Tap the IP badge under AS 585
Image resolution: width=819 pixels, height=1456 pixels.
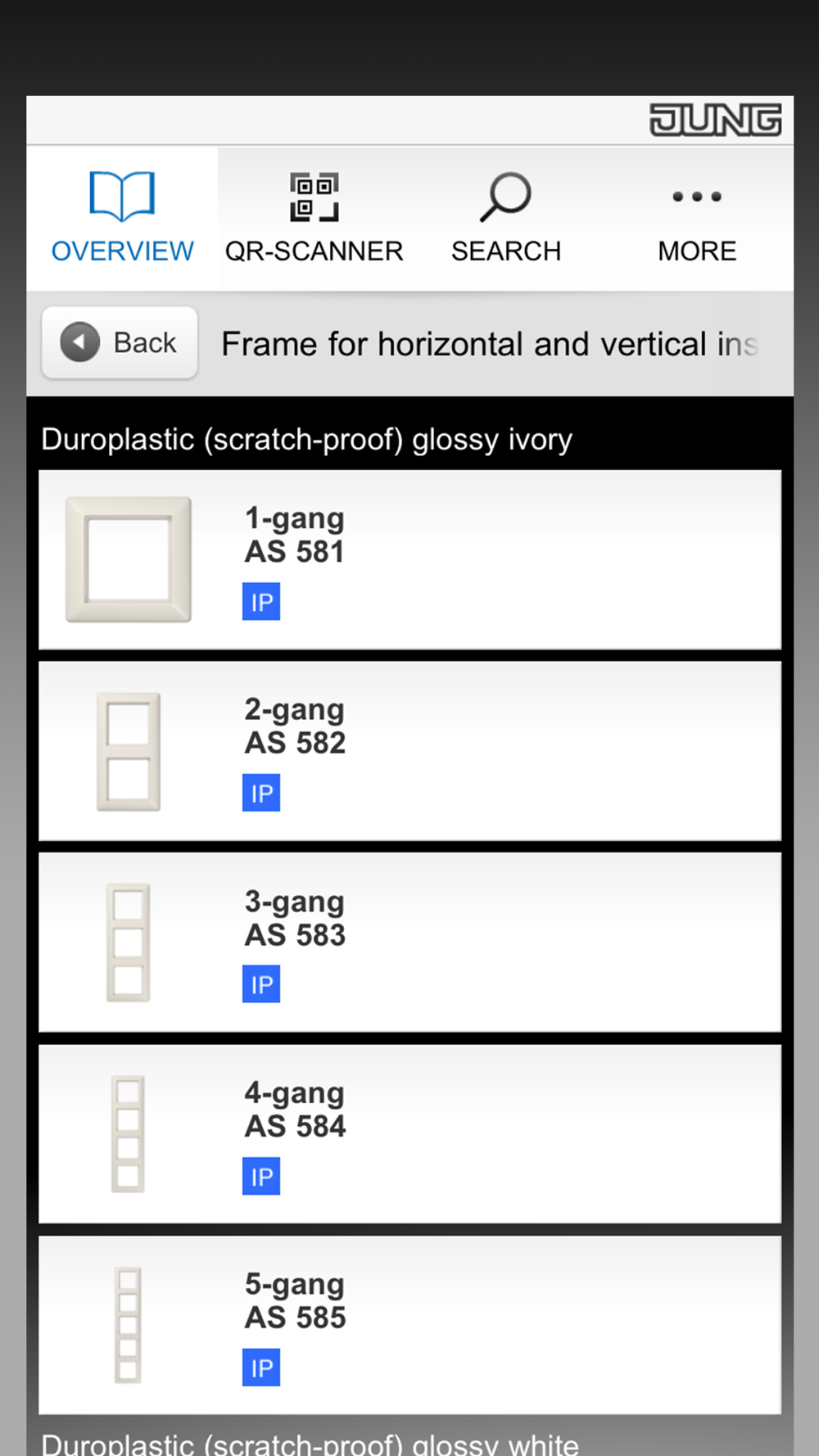click(261, 1368)
